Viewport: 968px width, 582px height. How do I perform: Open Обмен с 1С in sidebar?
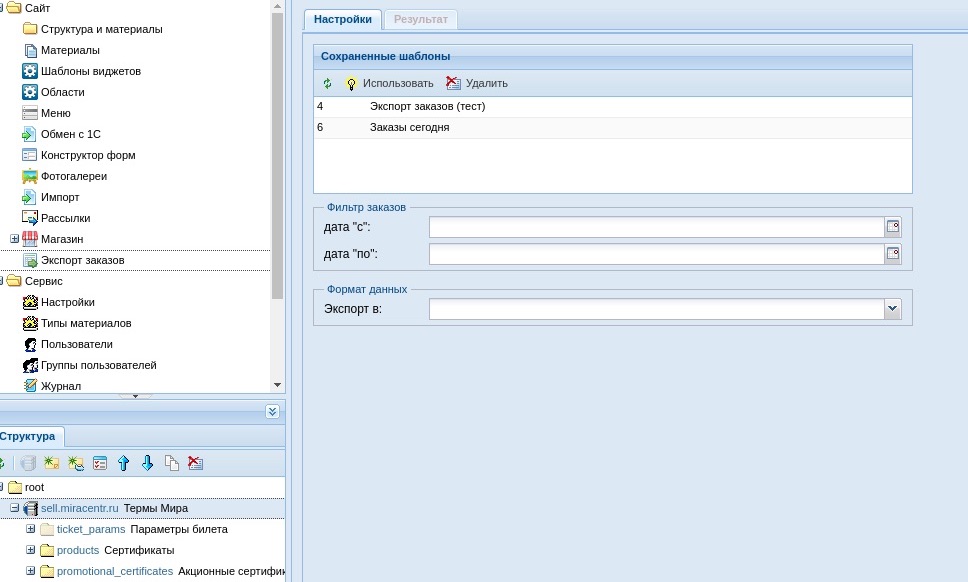click(70, 134)
